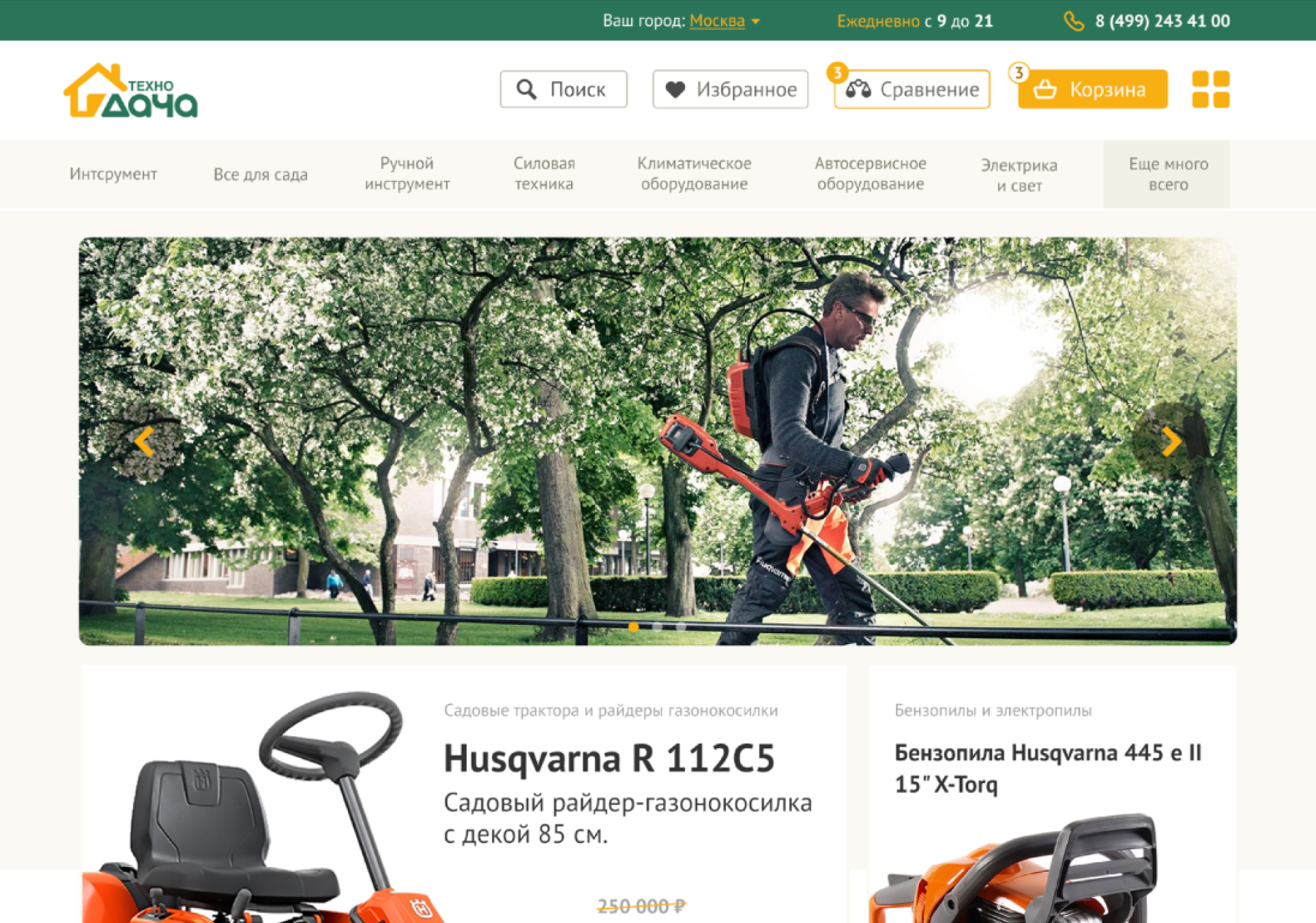Click the cart badge showing 3
This screenshot has height=923, width=1316.
click(1019, 72)
